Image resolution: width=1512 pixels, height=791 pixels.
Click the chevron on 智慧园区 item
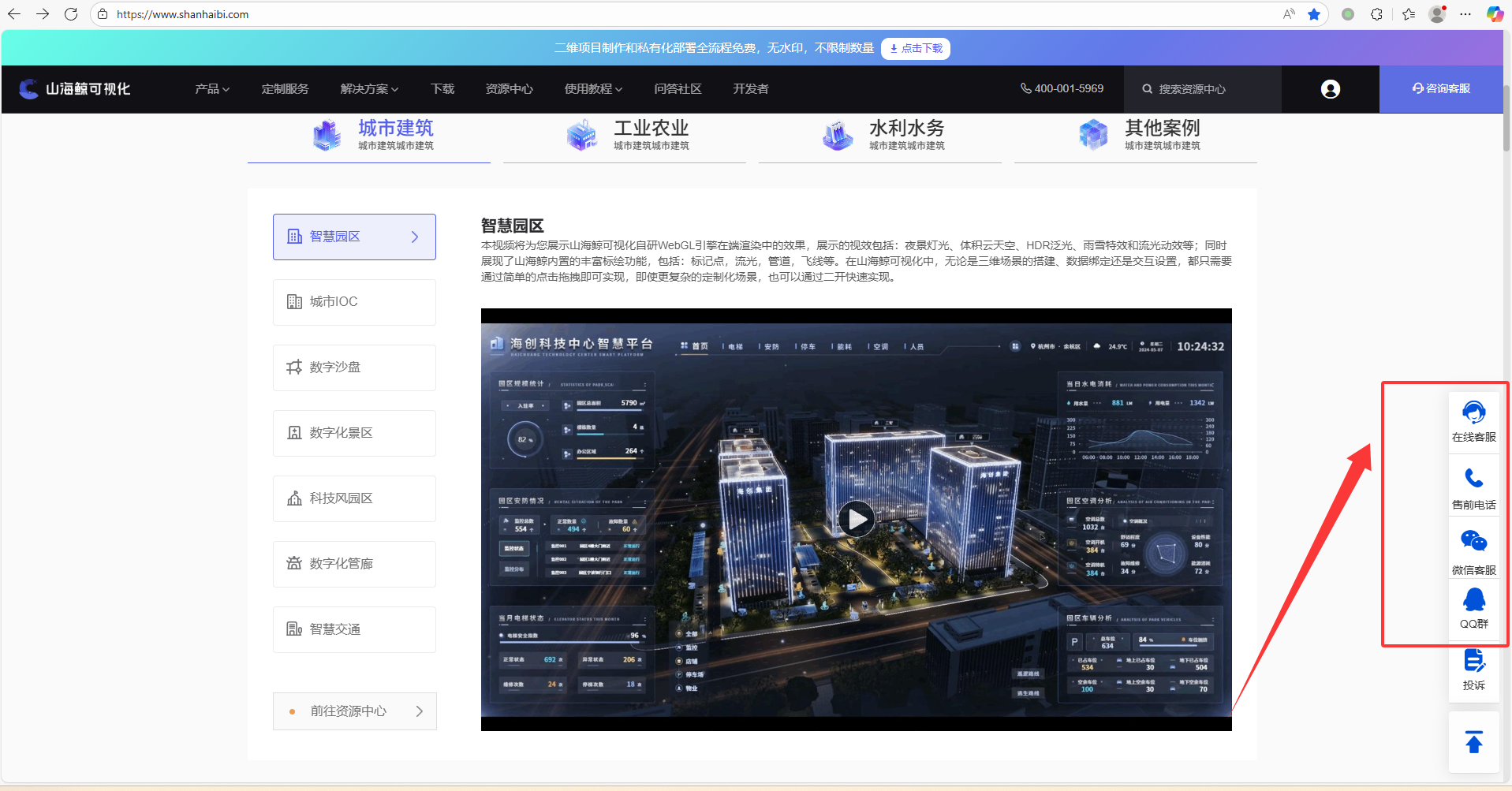click(x=415, y=237)
